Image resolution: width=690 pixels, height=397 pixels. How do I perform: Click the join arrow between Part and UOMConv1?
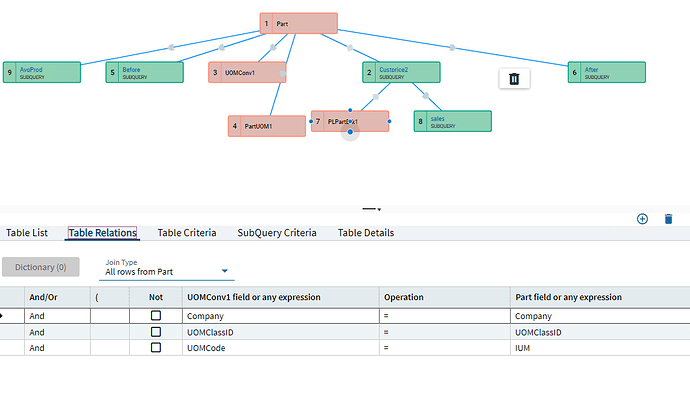pyautogui.click(x=273, y=48)
